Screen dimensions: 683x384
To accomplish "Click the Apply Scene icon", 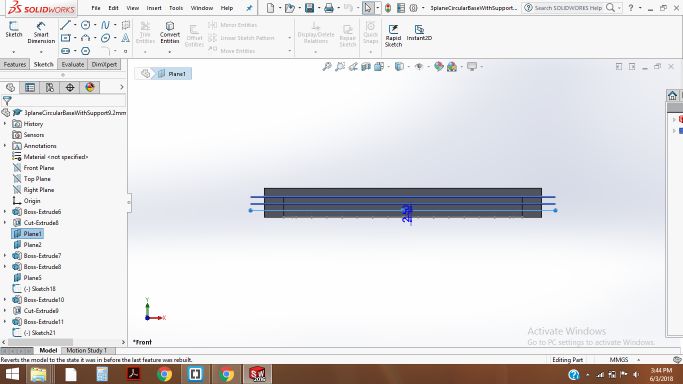I will pos(452,66).
